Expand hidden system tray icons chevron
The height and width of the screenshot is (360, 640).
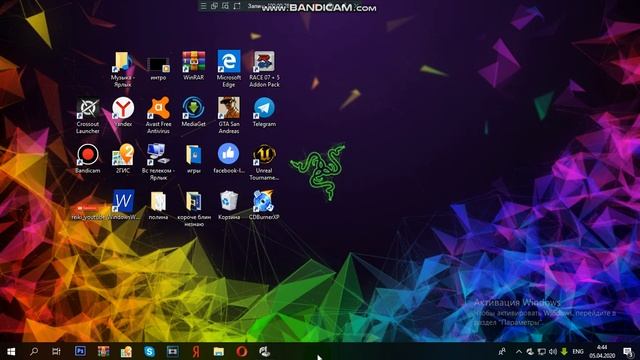point(519,351)
